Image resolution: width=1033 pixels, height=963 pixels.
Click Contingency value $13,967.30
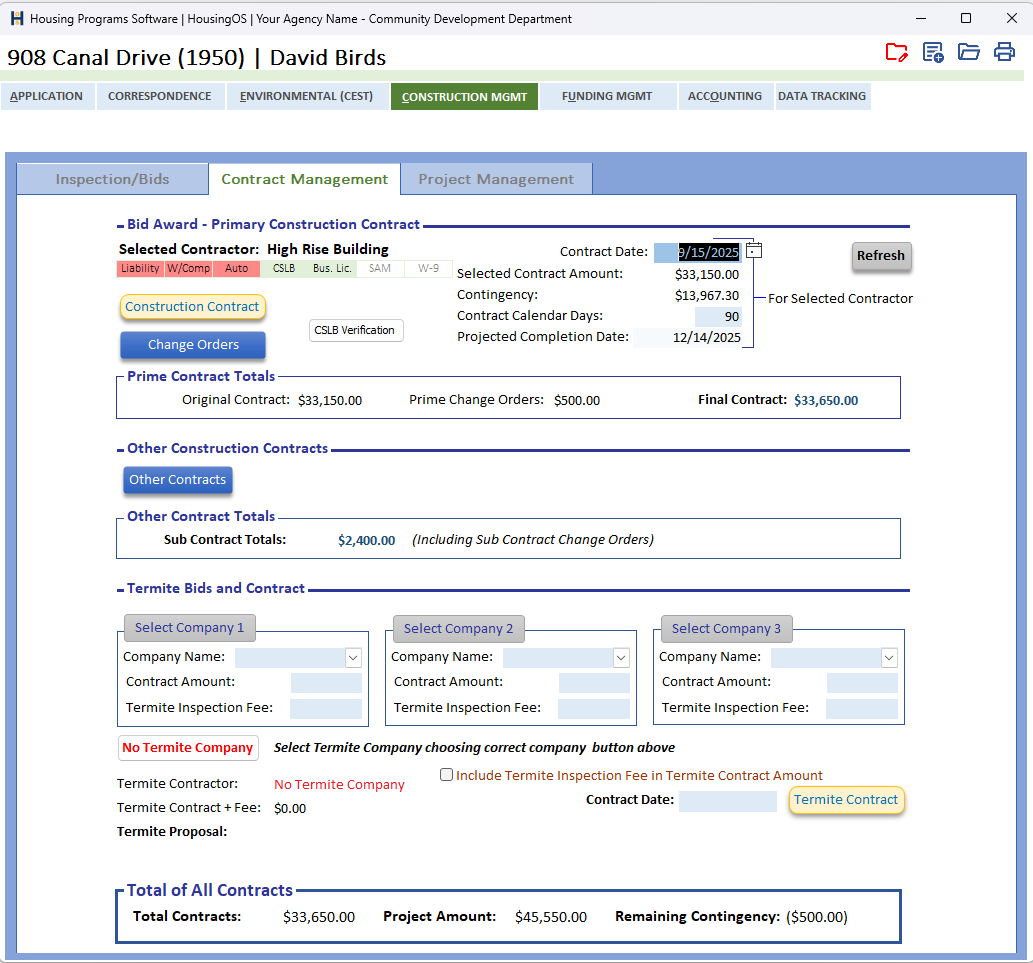707,296
